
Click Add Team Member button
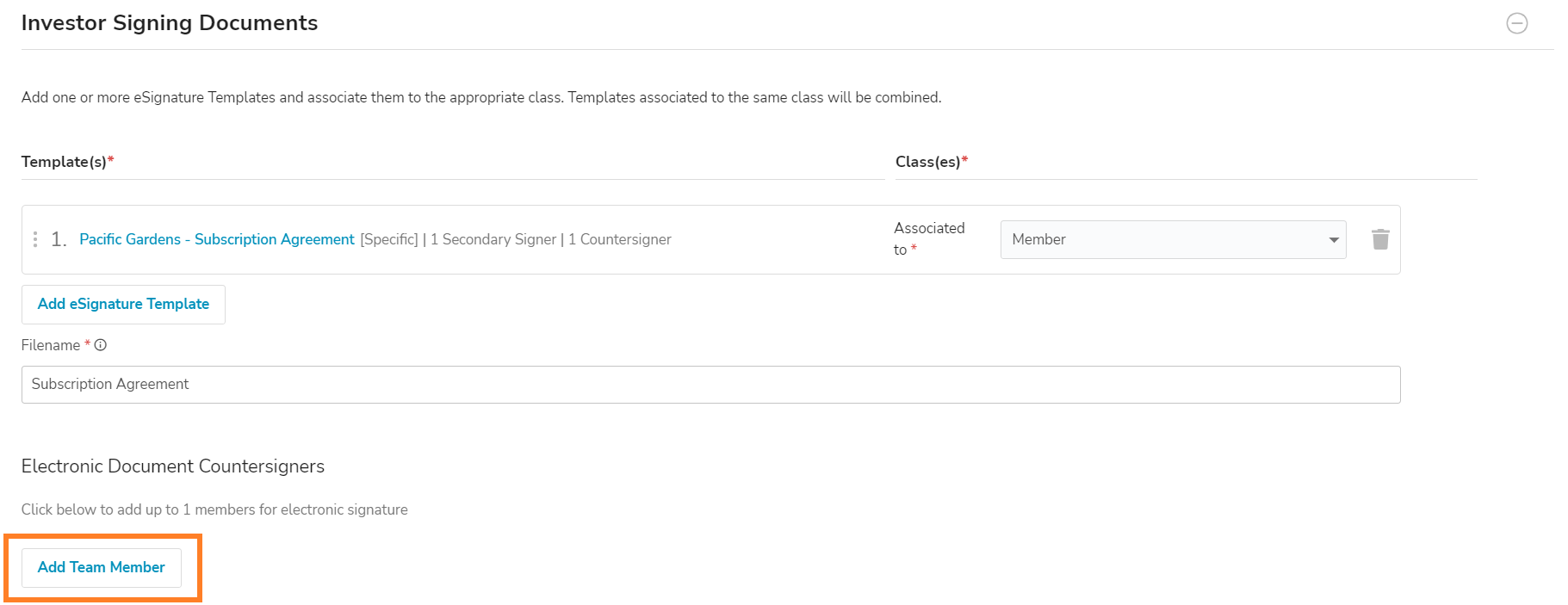coord(102,568)
